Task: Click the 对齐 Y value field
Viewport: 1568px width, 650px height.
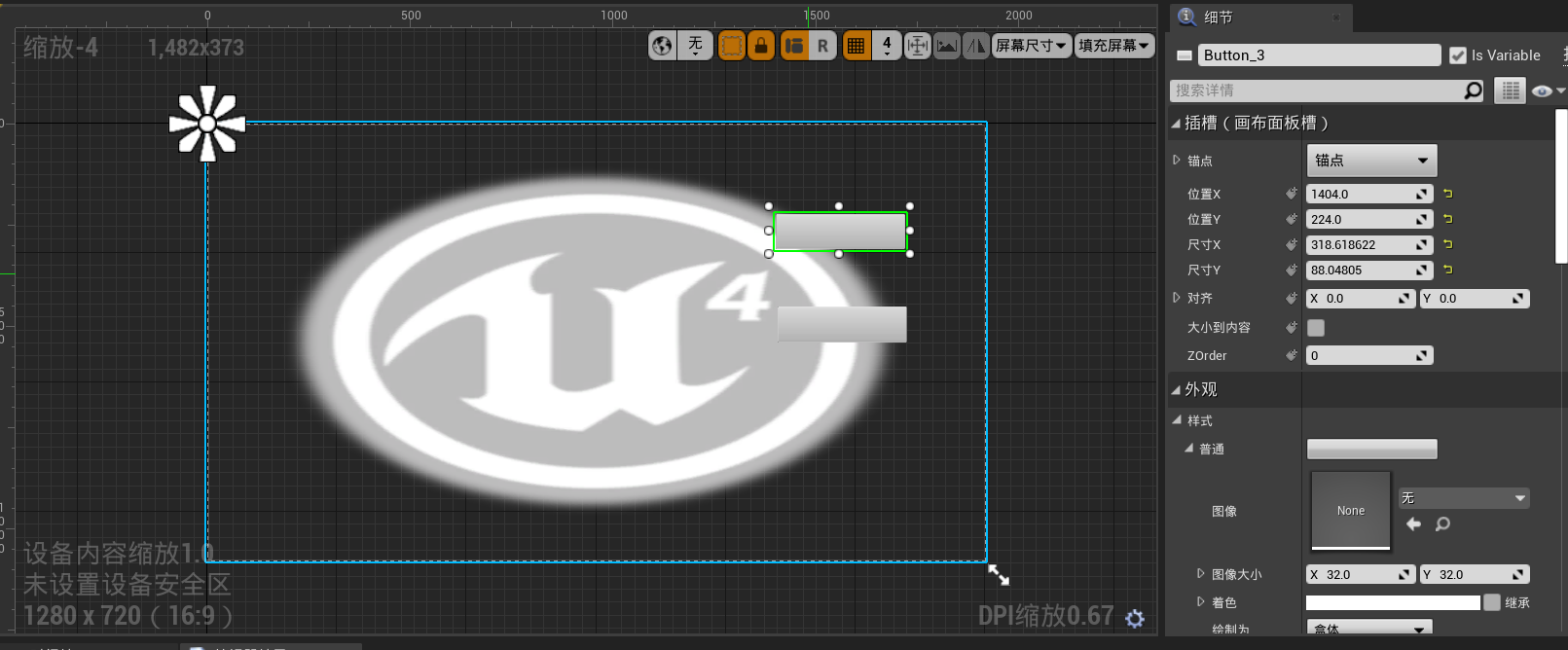Action: pos(1475,299)
